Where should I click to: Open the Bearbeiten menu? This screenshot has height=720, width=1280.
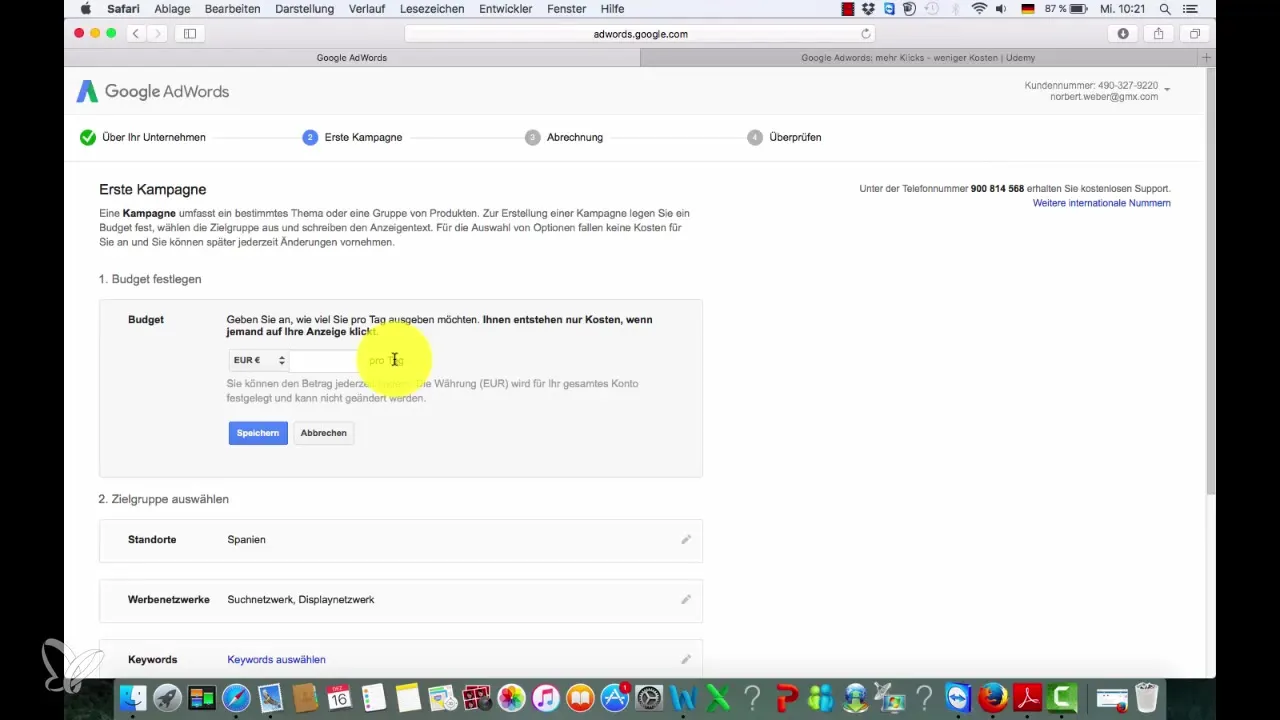232,9
